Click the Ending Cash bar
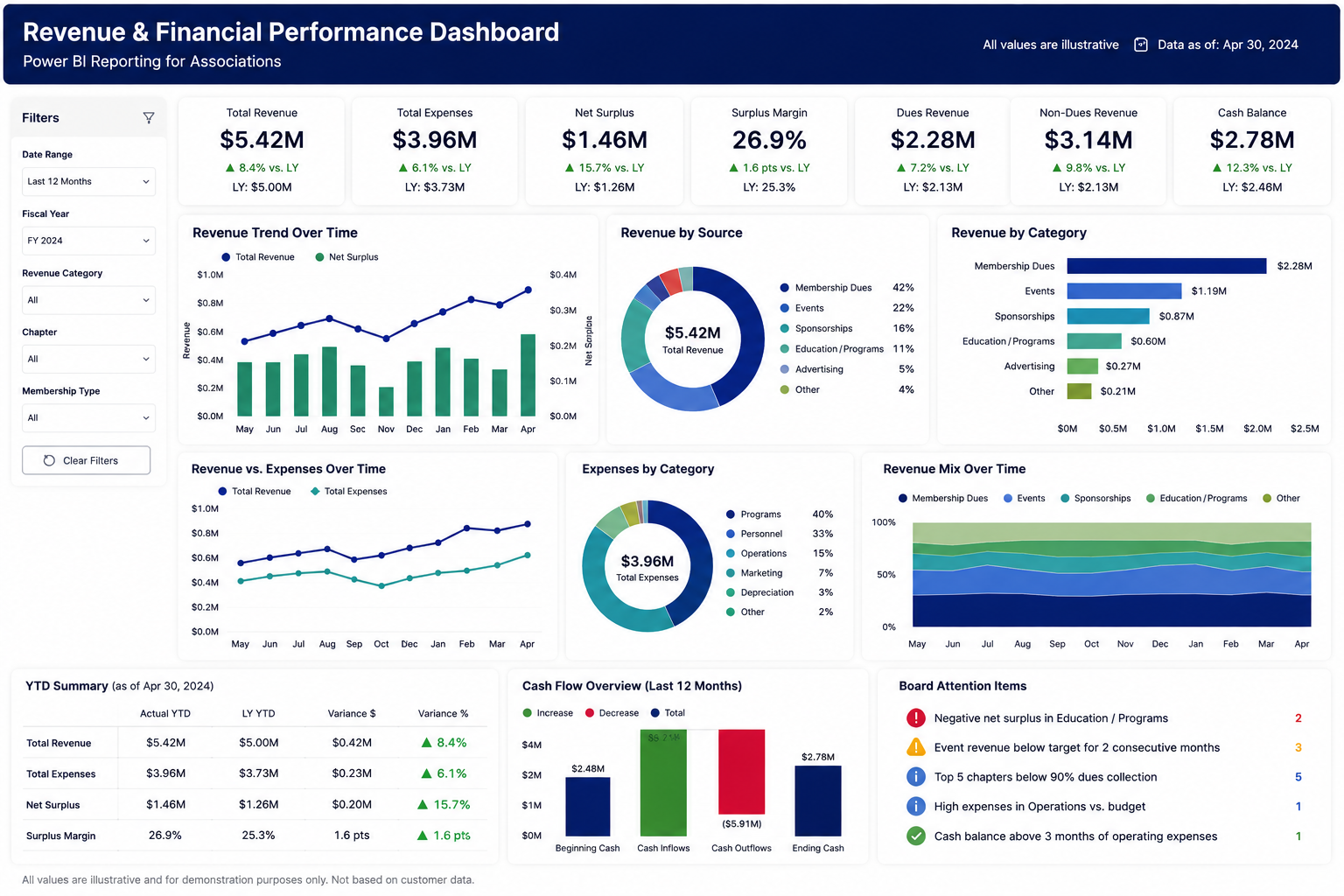Viewport: 1344px width, 896px height. click(x=818, y=801)
